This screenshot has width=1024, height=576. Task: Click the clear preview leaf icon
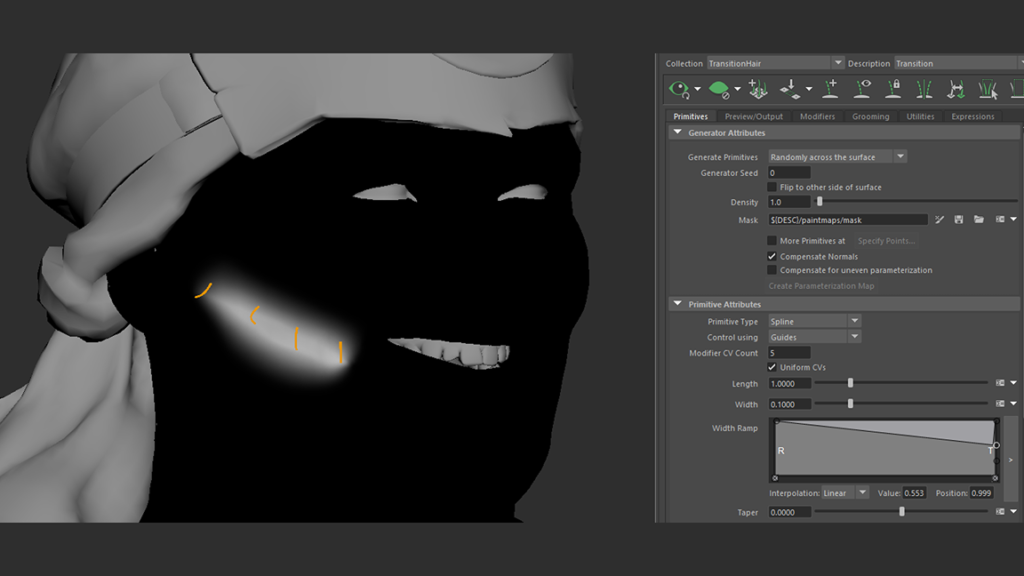(x=718, y=90)
